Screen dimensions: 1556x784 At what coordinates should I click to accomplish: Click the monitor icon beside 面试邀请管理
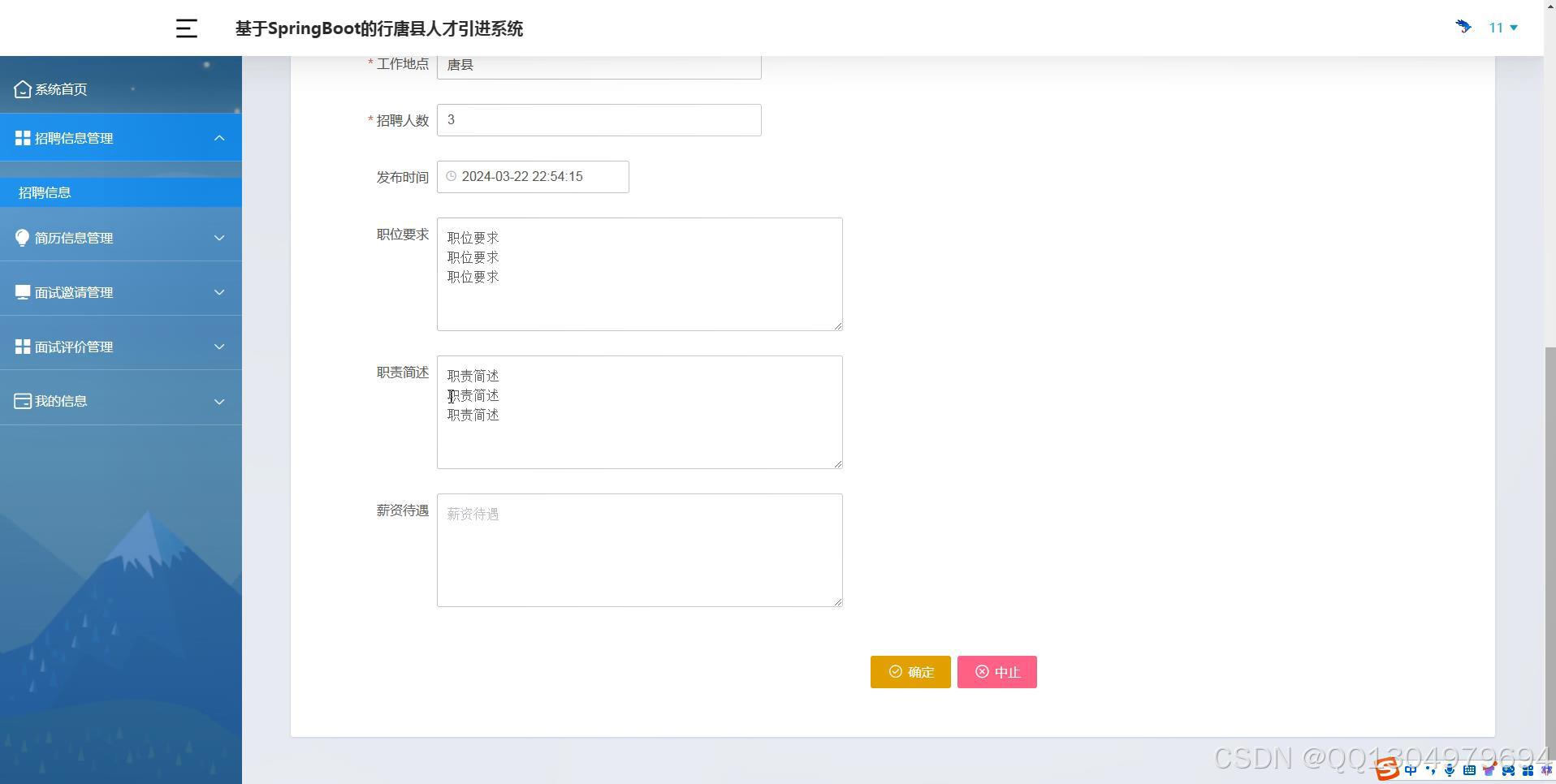pyautogui.click(x=23, y=292)
